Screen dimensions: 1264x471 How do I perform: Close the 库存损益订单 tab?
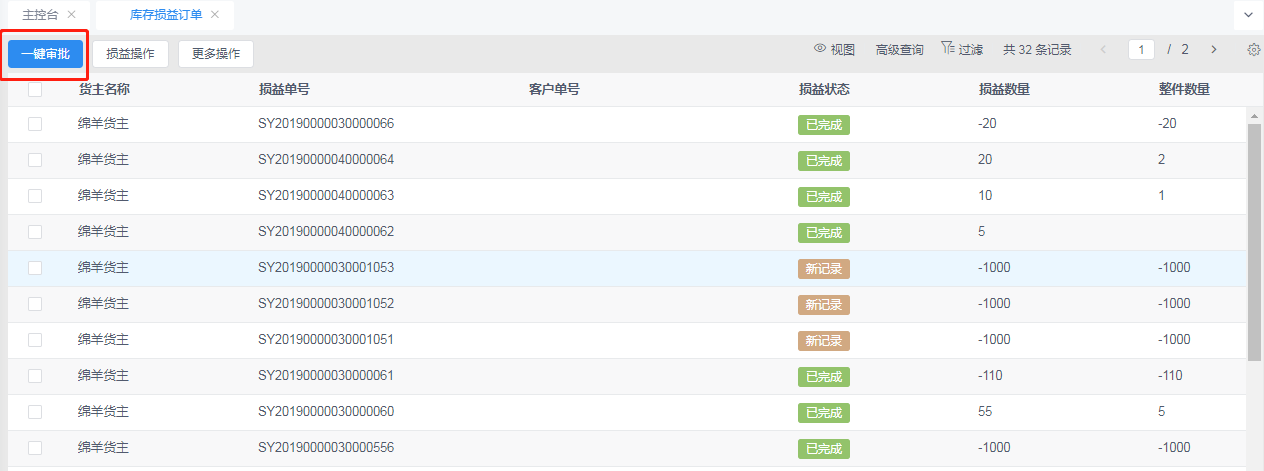coord(214,15)
